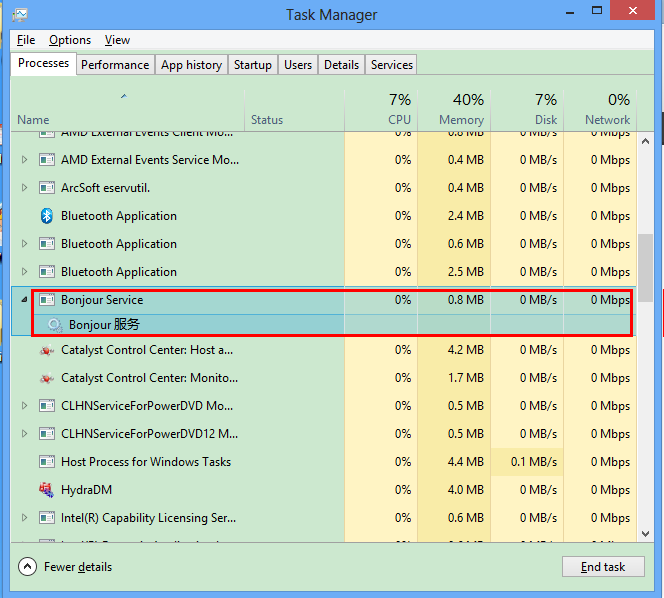664x598 pixels.
Task: Open the Options menu
Action: pyautogui.click(x=70, y=40)
